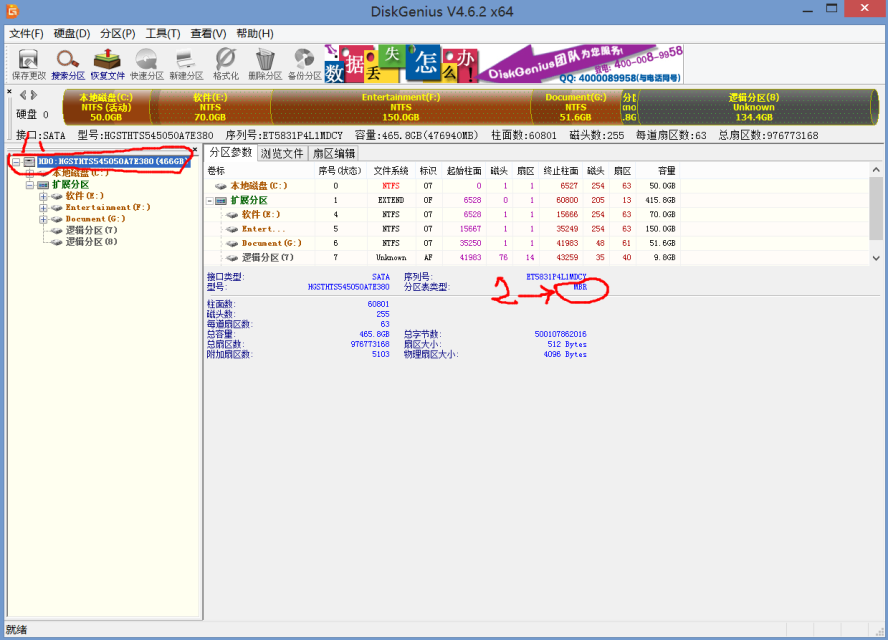Switch to the 浏览文件 tab
Screen dimensions: 888x640
point(282,153)
